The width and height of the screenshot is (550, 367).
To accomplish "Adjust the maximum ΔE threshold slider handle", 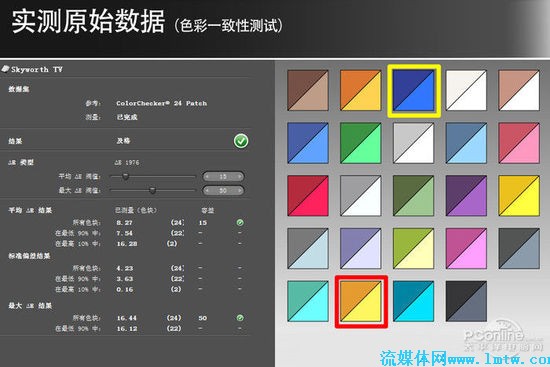I will pos(152,190).
